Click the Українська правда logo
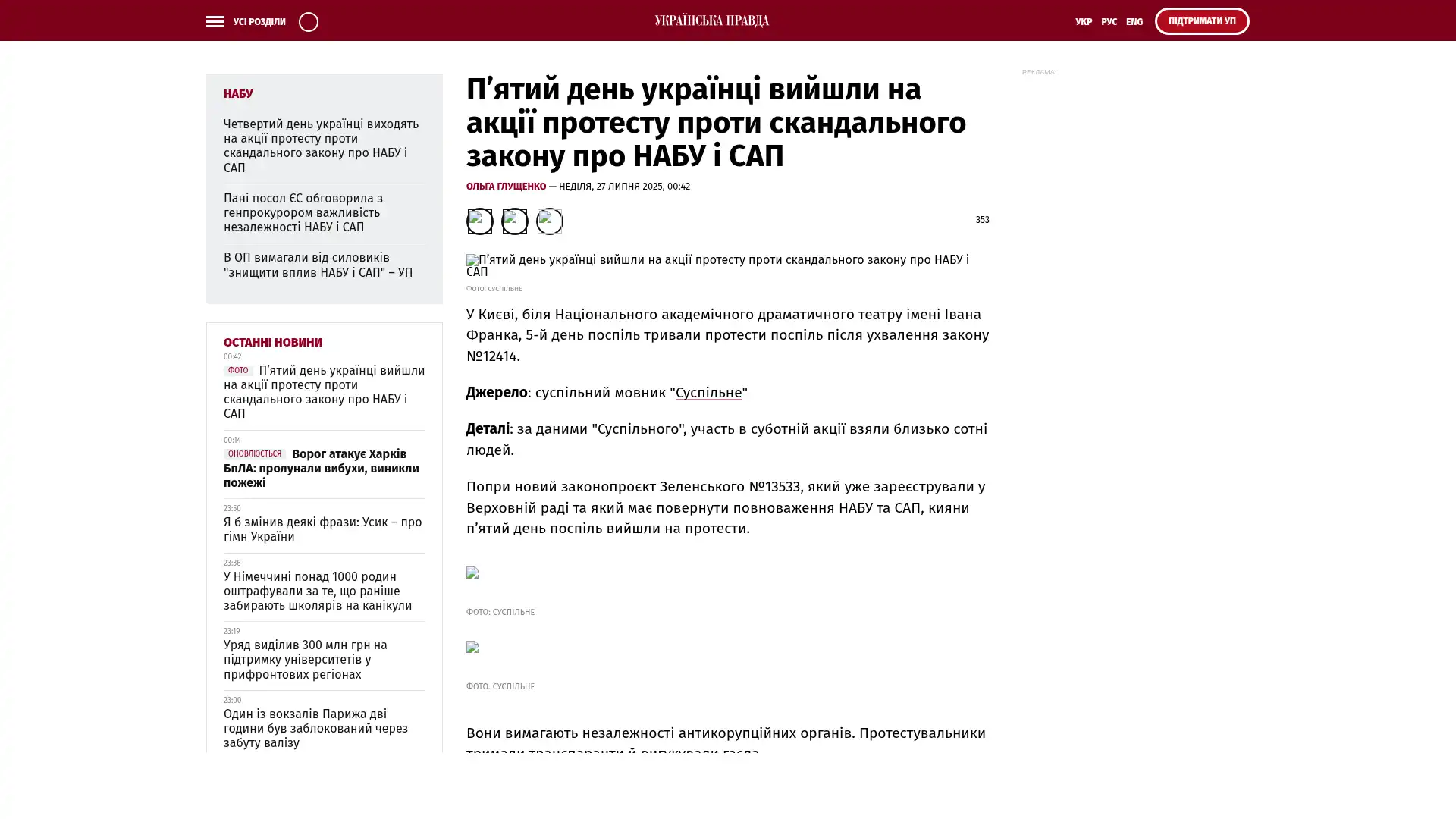1456x819 pixels. pos(711,21)
